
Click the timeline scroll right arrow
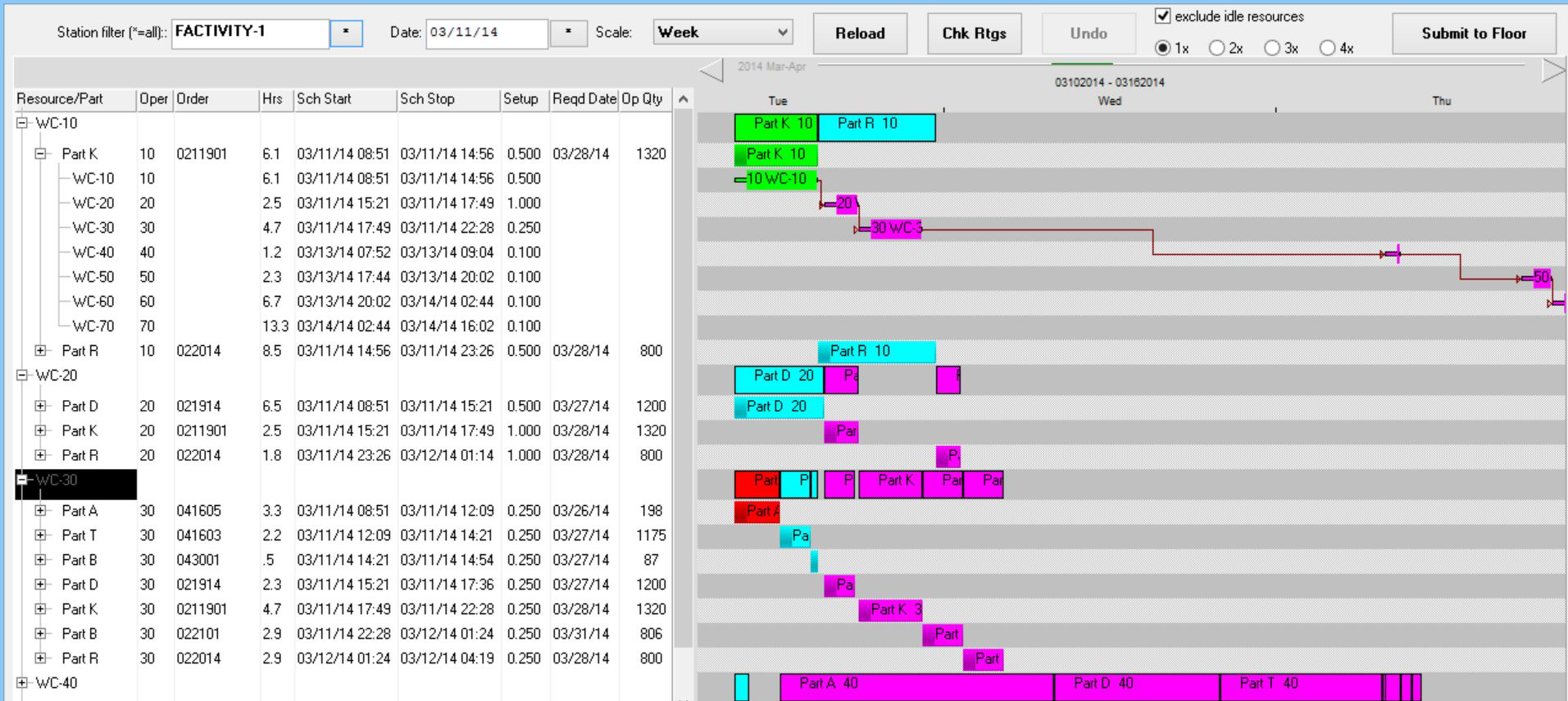tap(1553, 71)
